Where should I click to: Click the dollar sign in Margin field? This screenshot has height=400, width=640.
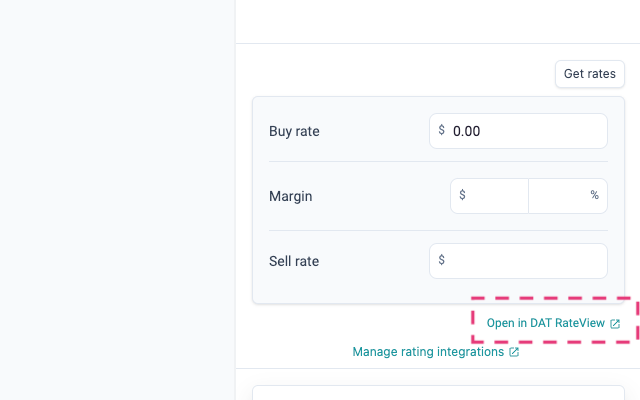click(462, 195)
